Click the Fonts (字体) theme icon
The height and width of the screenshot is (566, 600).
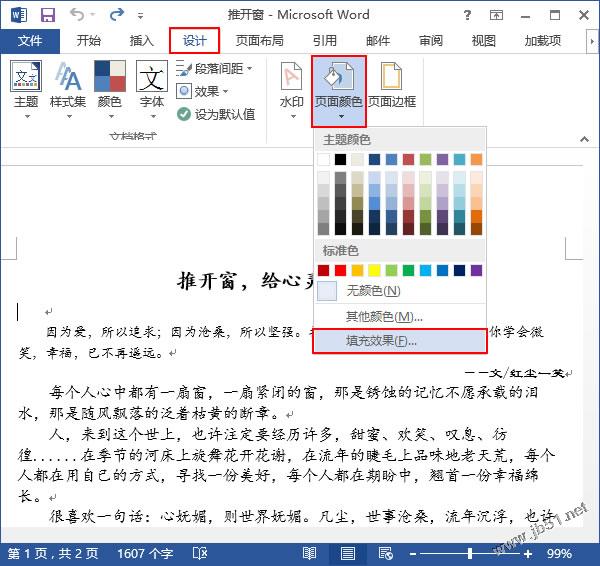pyautogui.click(x=151, y=85)
